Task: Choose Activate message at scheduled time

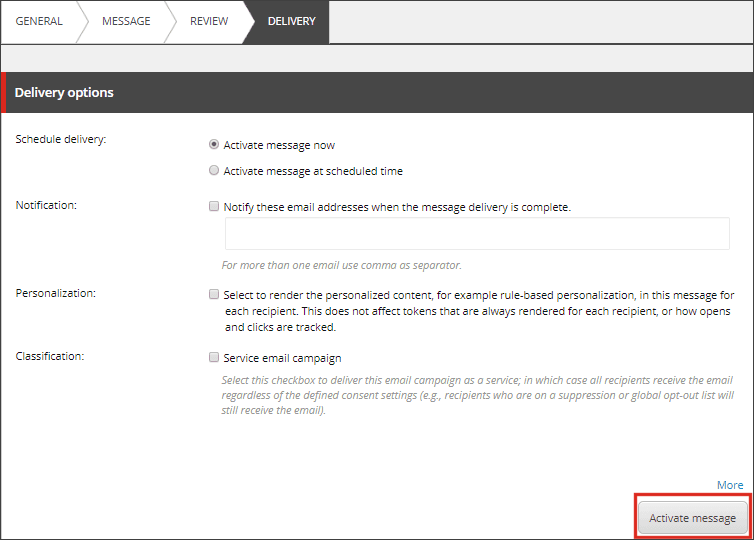Action: click(214, 171)
